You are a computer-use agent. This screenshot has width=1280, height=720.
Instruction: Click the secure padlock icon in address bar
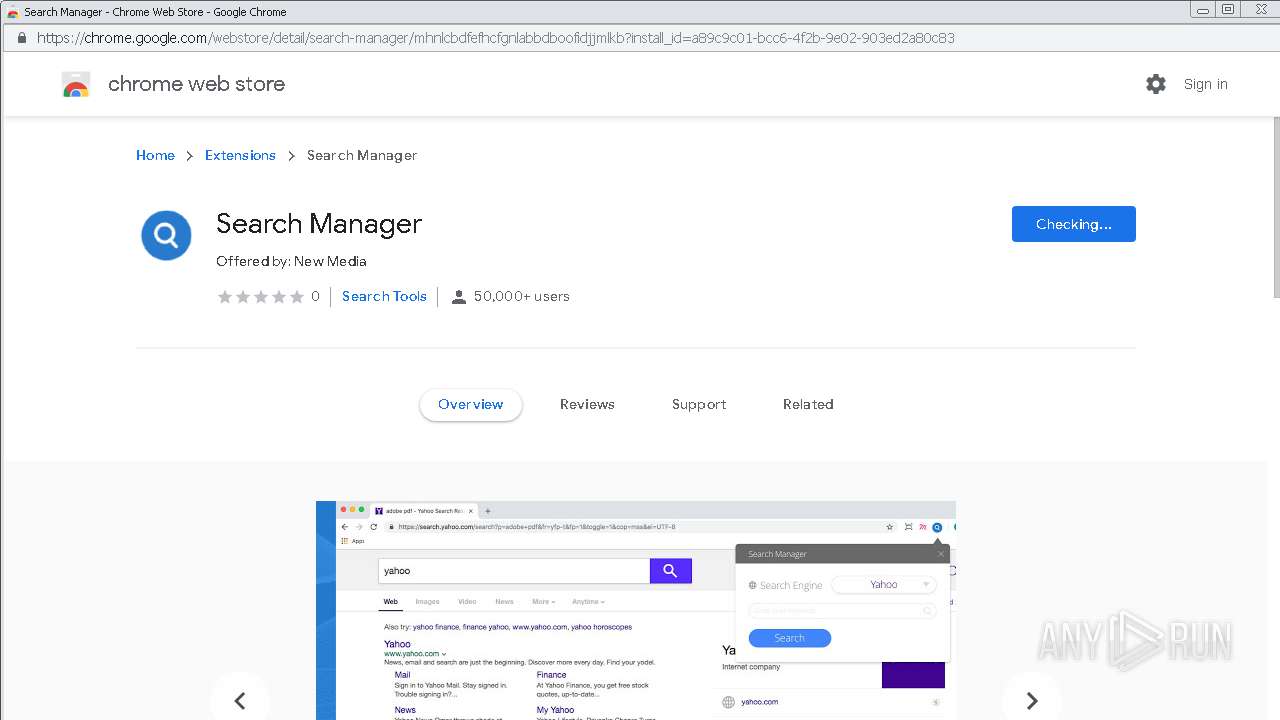tap(21, 38)
